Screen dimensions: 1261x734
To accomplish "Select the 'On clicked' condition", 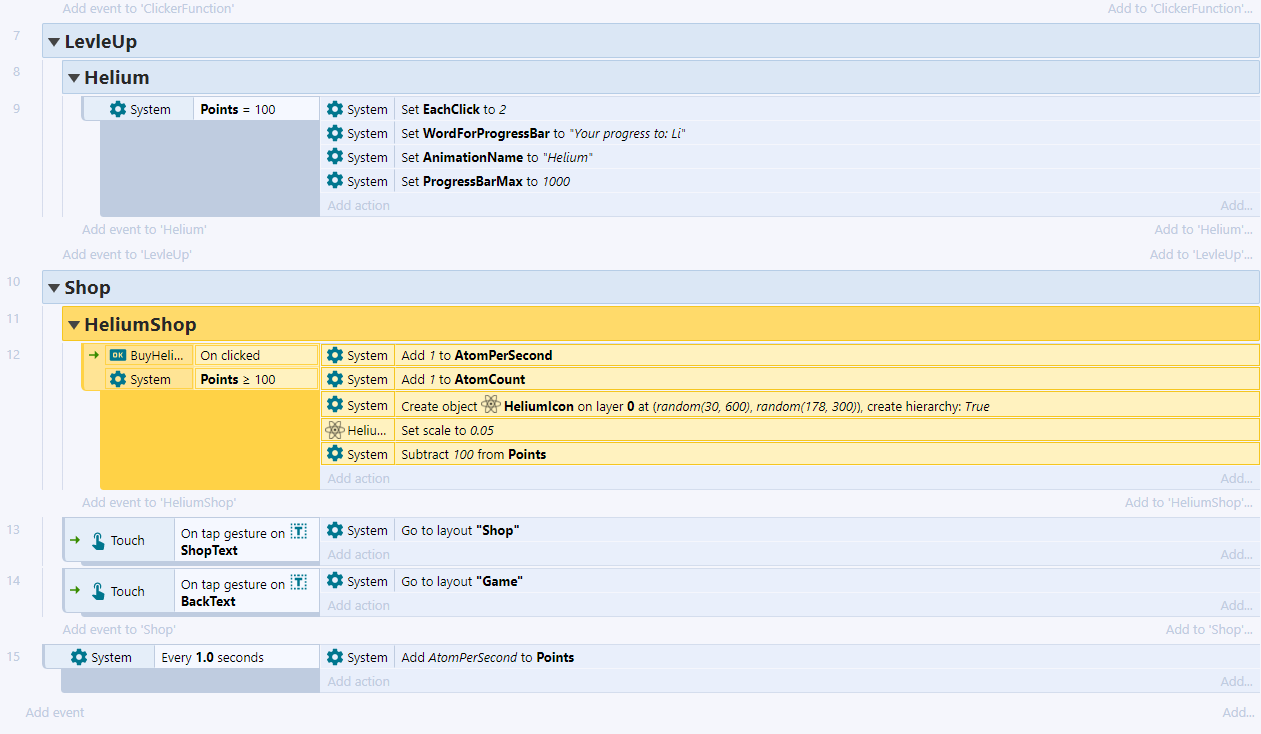I will click(230, 356).
